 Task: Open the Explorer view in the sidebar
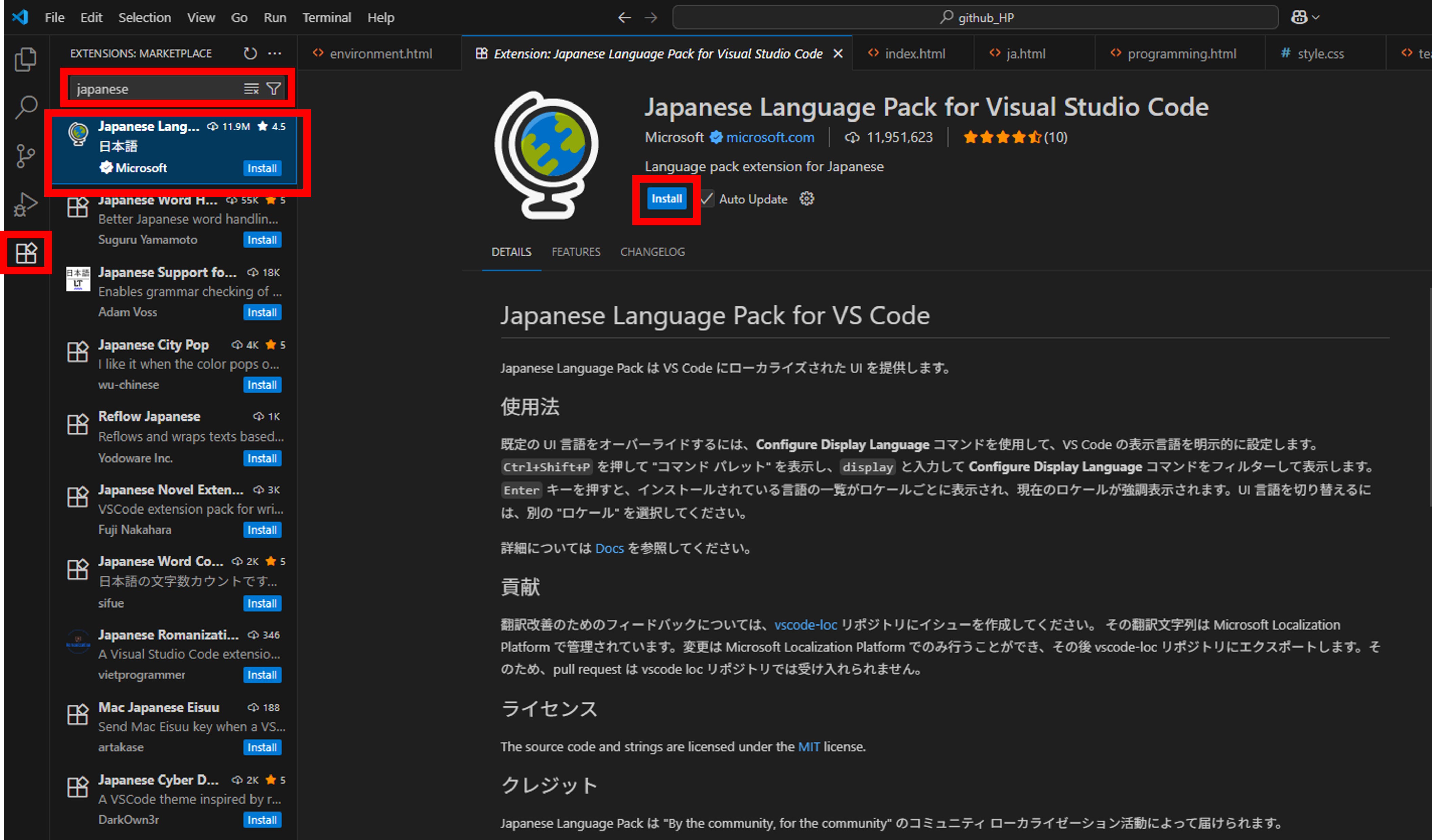[x=25, y=58]
